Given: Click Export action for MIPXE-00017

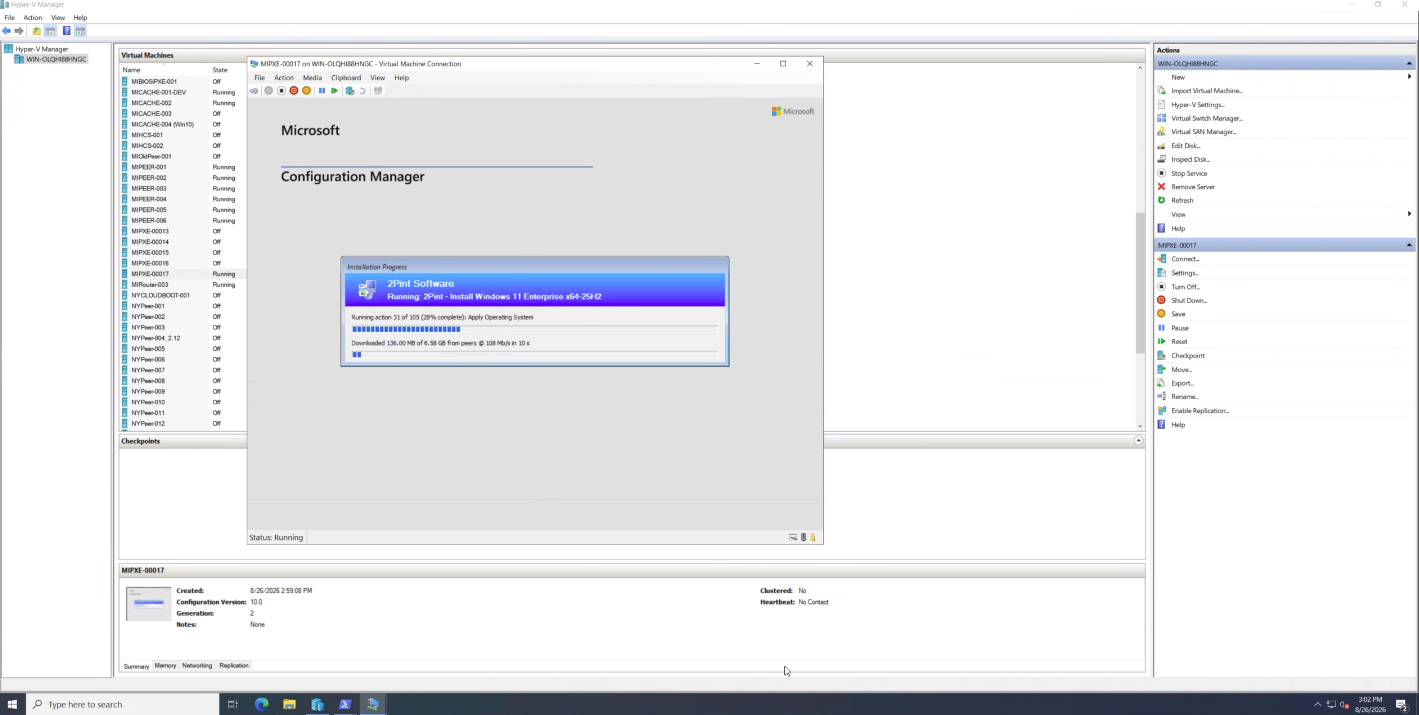Looking at the screenshot, I should pos(1182,383).
